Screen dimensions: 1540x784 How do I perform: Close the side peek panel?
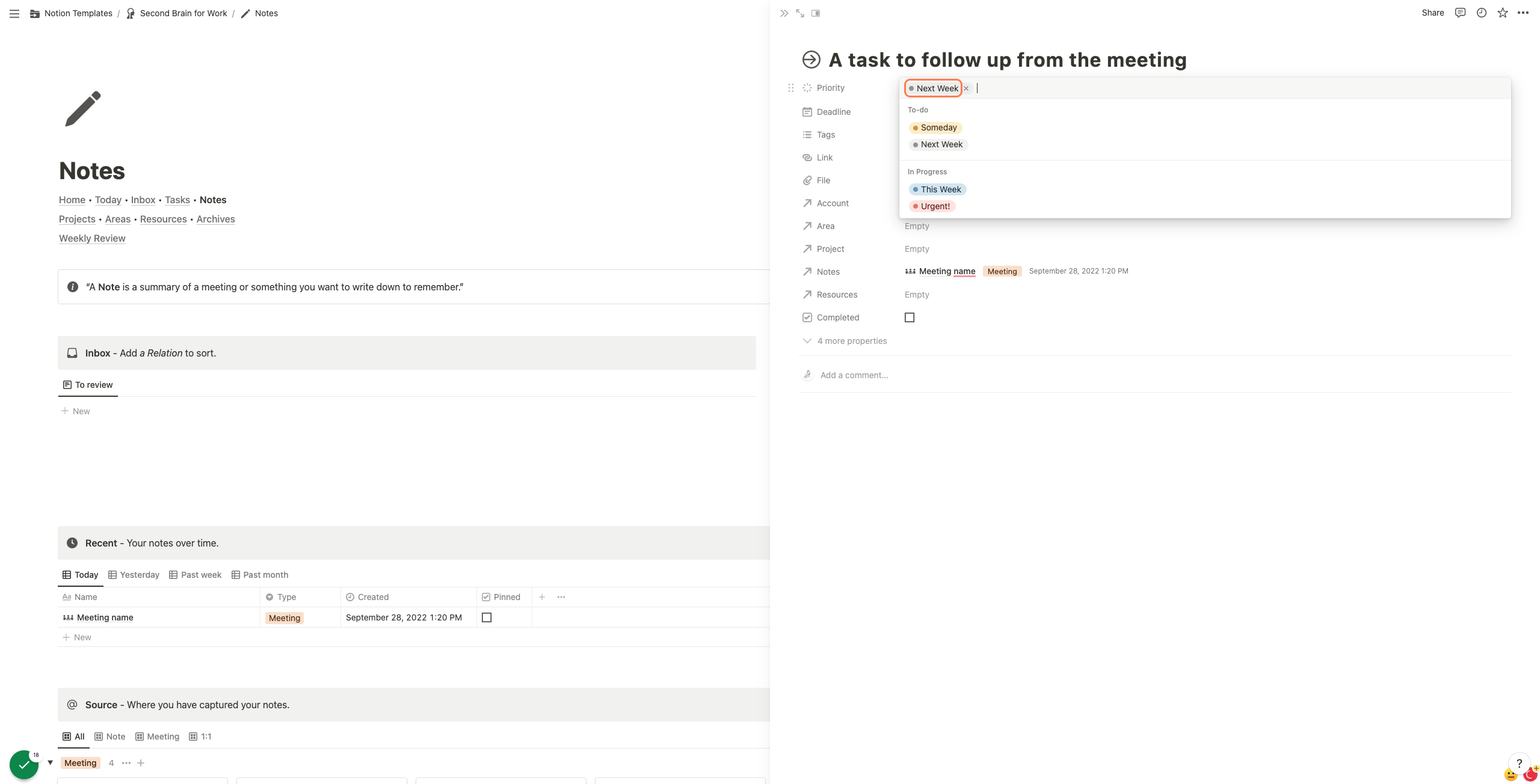point(784,13)
